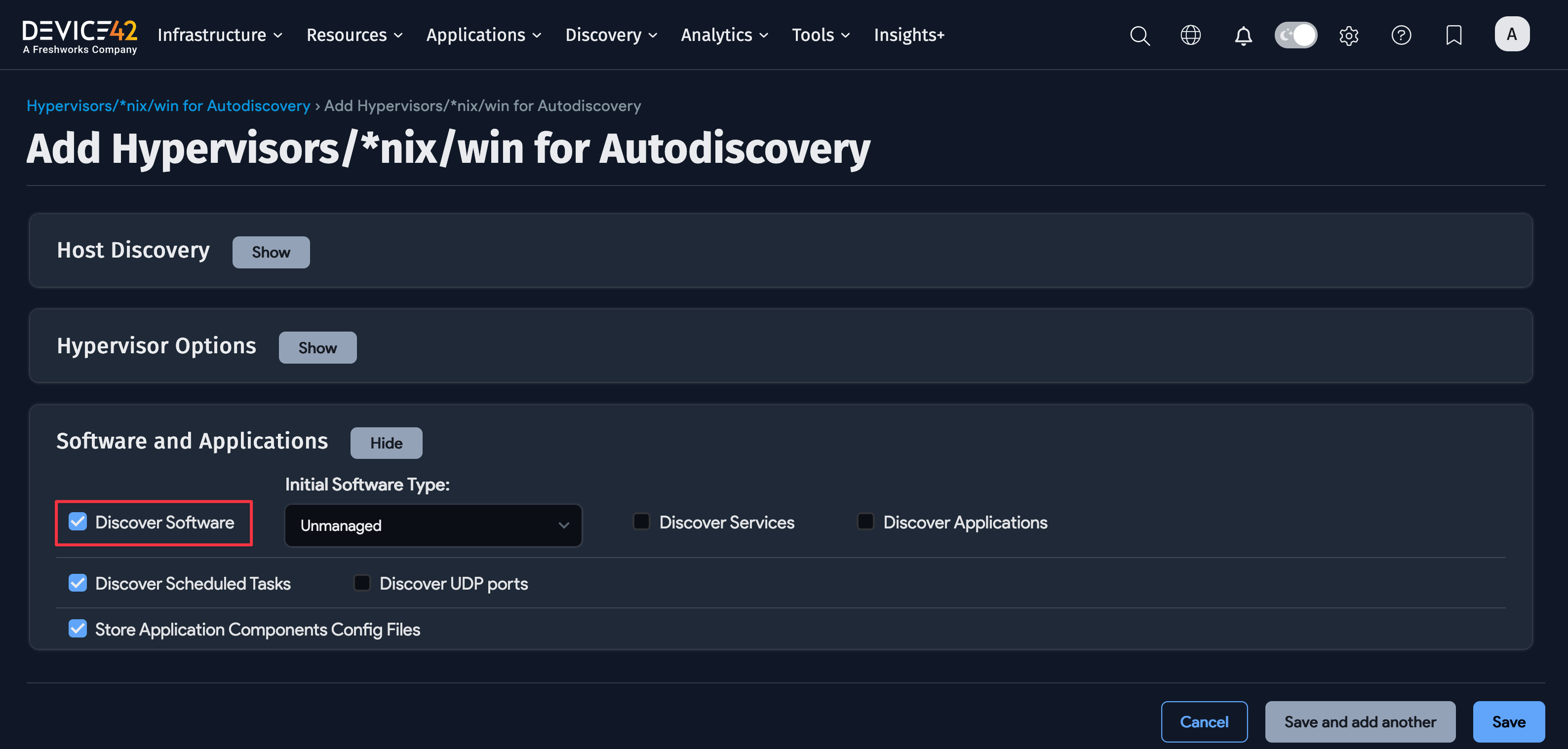Uncheck Store Application Components Config Files
The width and height of the screenshot is (1568, 749).
click(78, 629)
